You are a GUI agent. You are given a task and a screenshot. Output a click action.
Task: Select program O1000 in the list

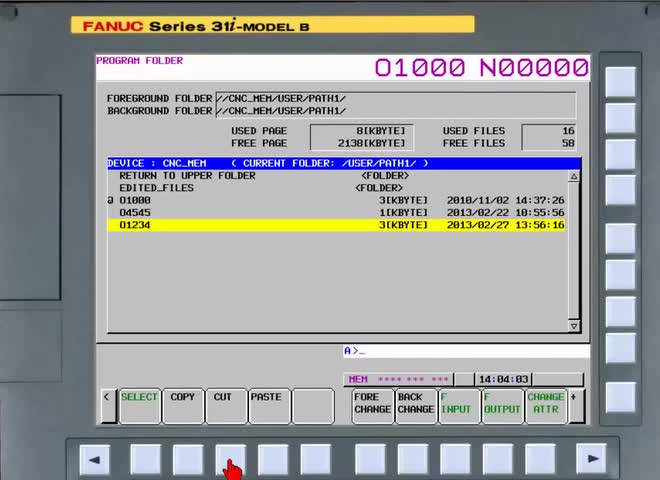(337, 200)
